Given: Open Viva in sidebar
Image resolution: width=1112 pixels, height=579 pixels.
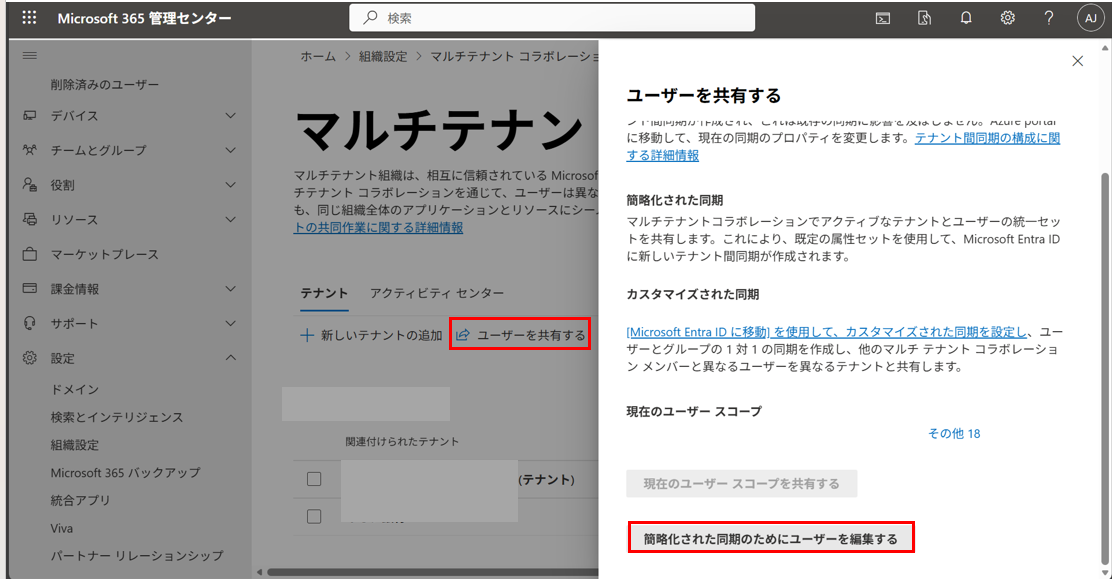Looking at the screenshot, I should [x=62, y=528].
